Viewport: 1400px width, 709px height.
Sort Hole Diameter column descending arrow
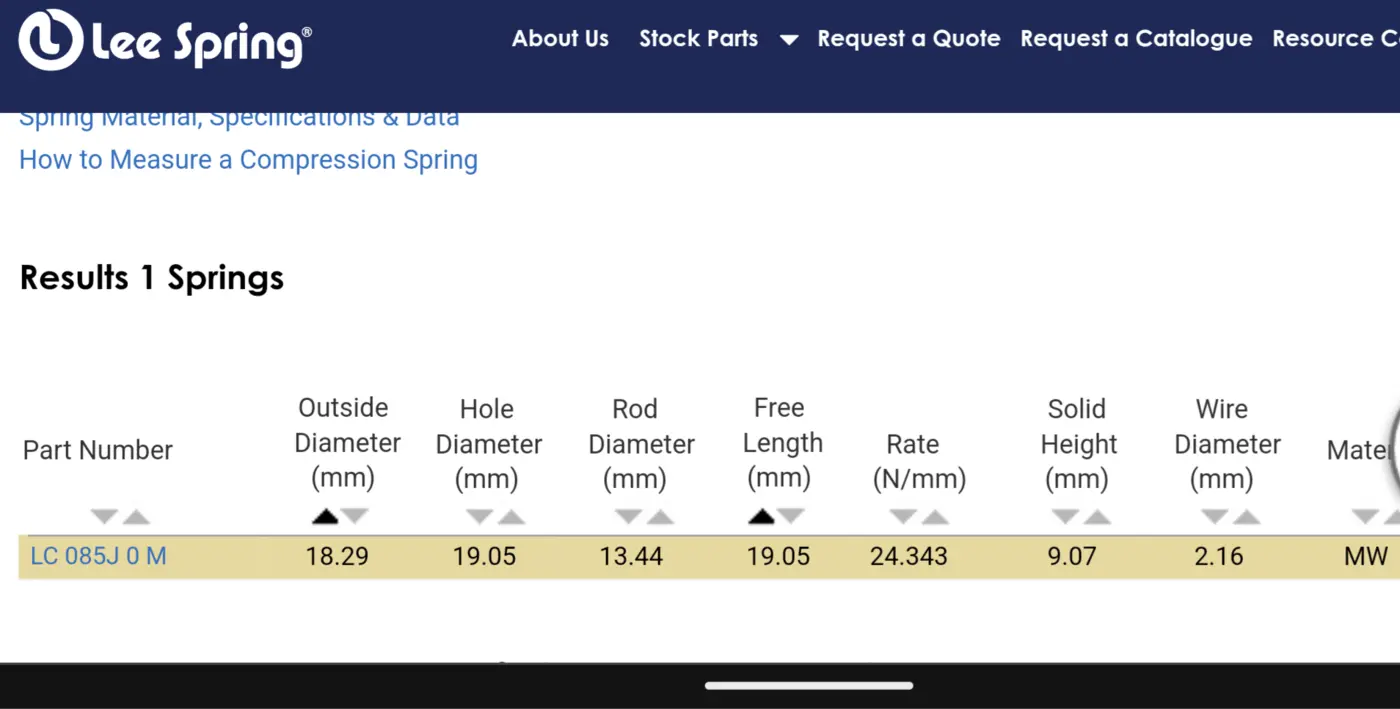tap(480, 517)
